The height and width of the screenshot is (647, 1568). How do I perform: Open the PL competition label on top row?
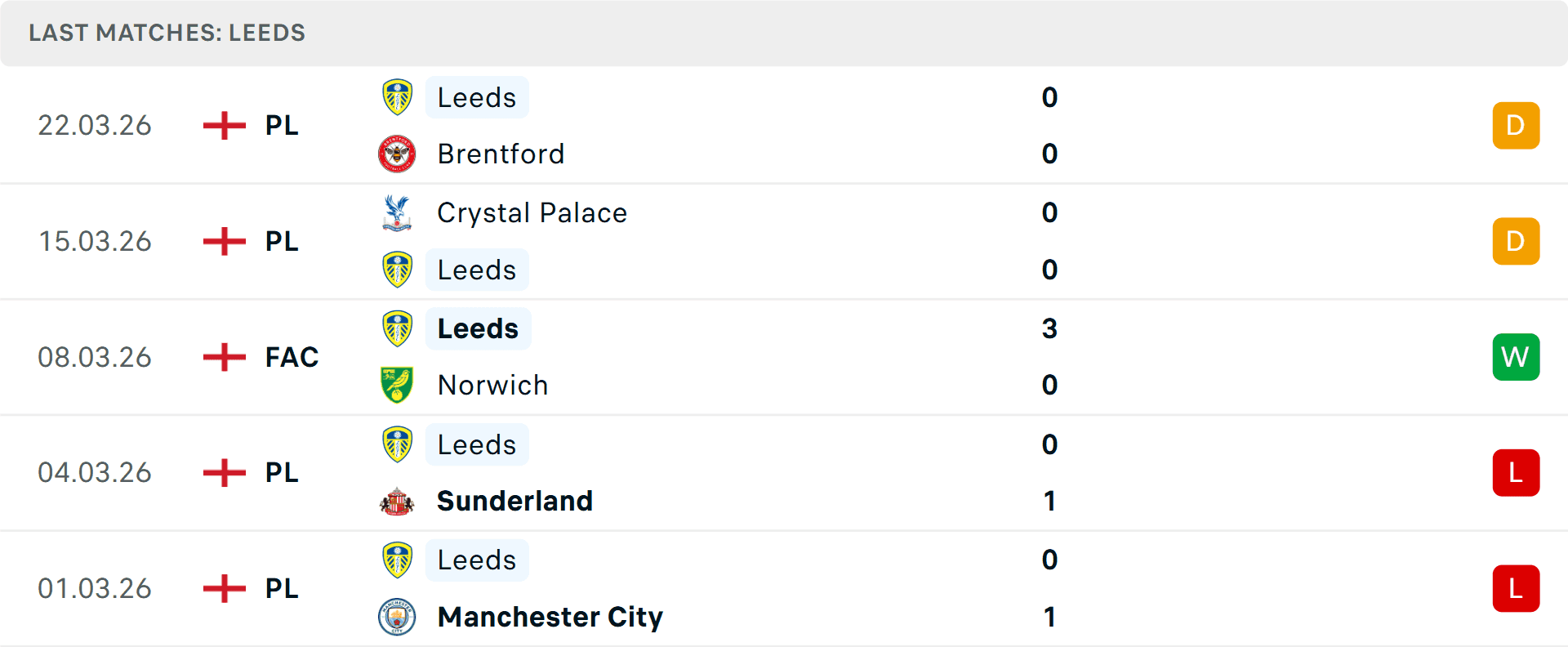pos(279,125)
